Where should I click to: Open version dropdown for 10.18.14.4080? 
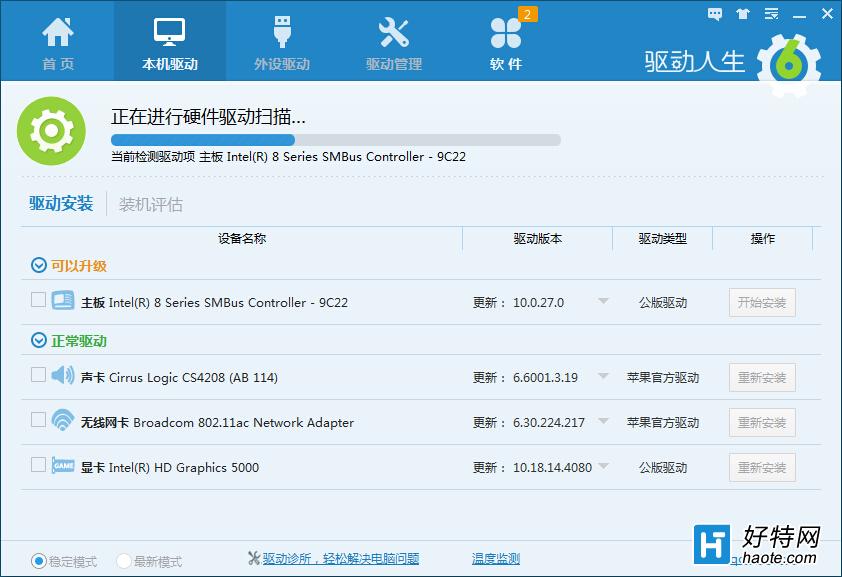pos(604,466)
